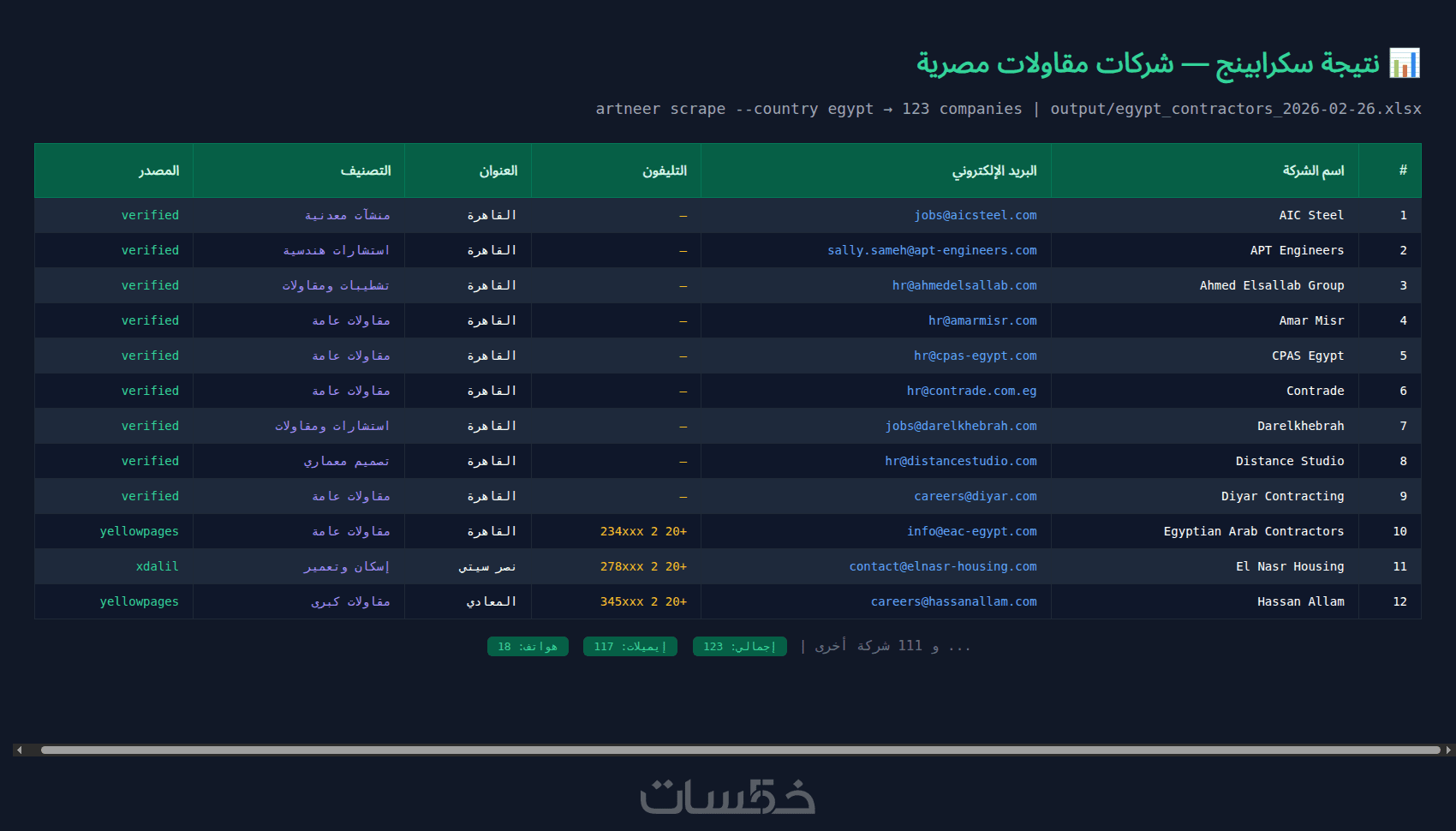1456x831 pixels.
Task: Open the jobs@darelkhebrah.com email link
Action: pos(961,426)
